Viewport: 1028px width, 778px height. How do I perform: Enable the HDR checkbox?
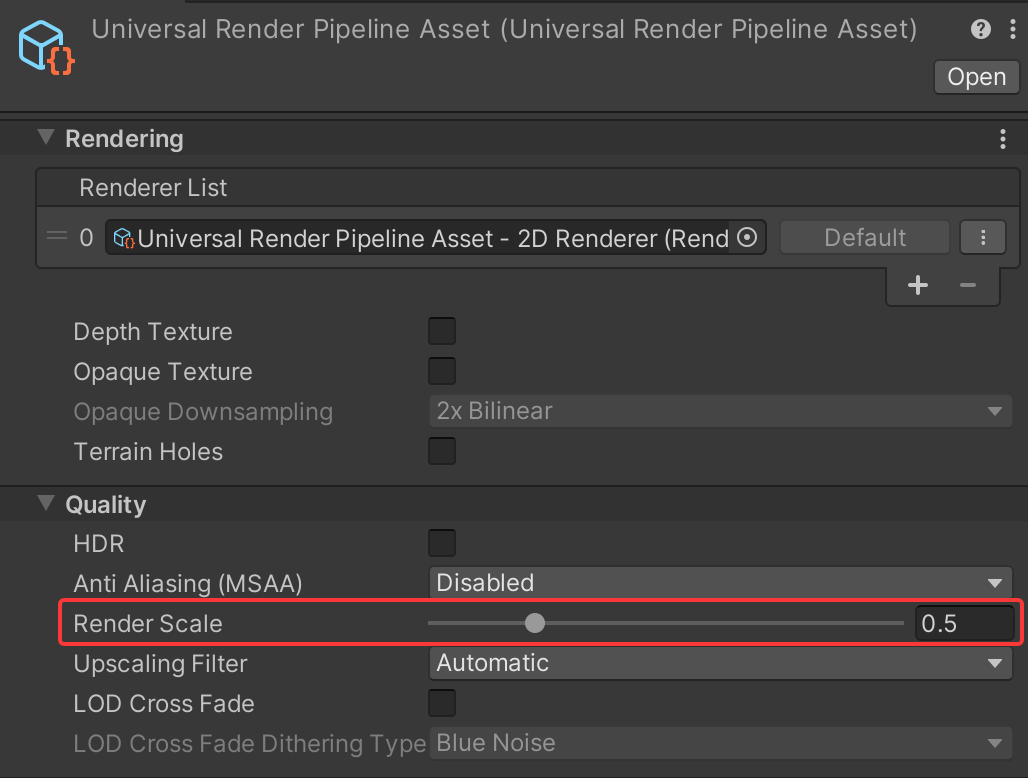click(x=442, y=543)
